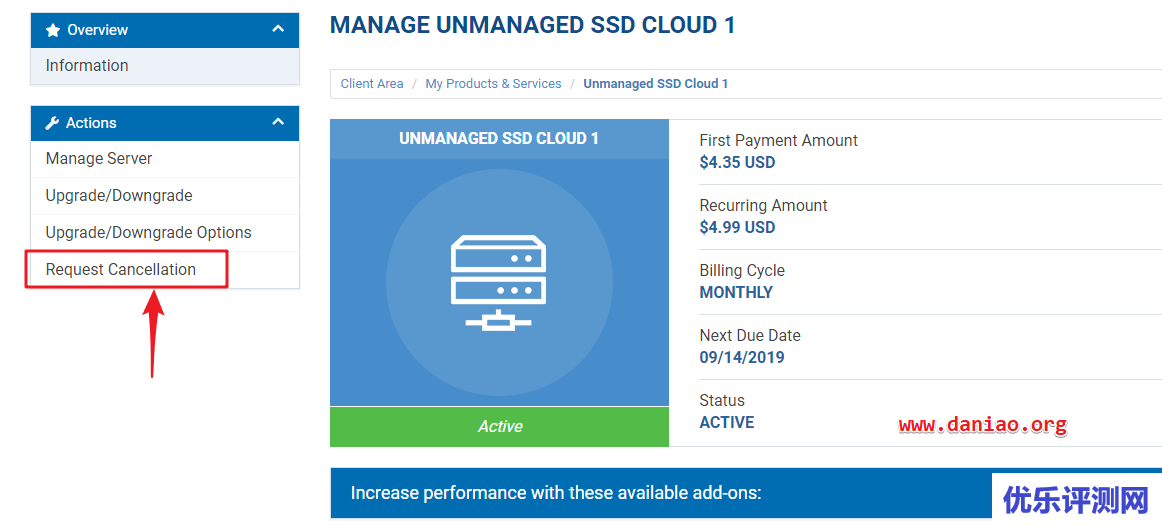Open the Information sidebar item
Screen dimensions: 1162x527
(87, 66)
